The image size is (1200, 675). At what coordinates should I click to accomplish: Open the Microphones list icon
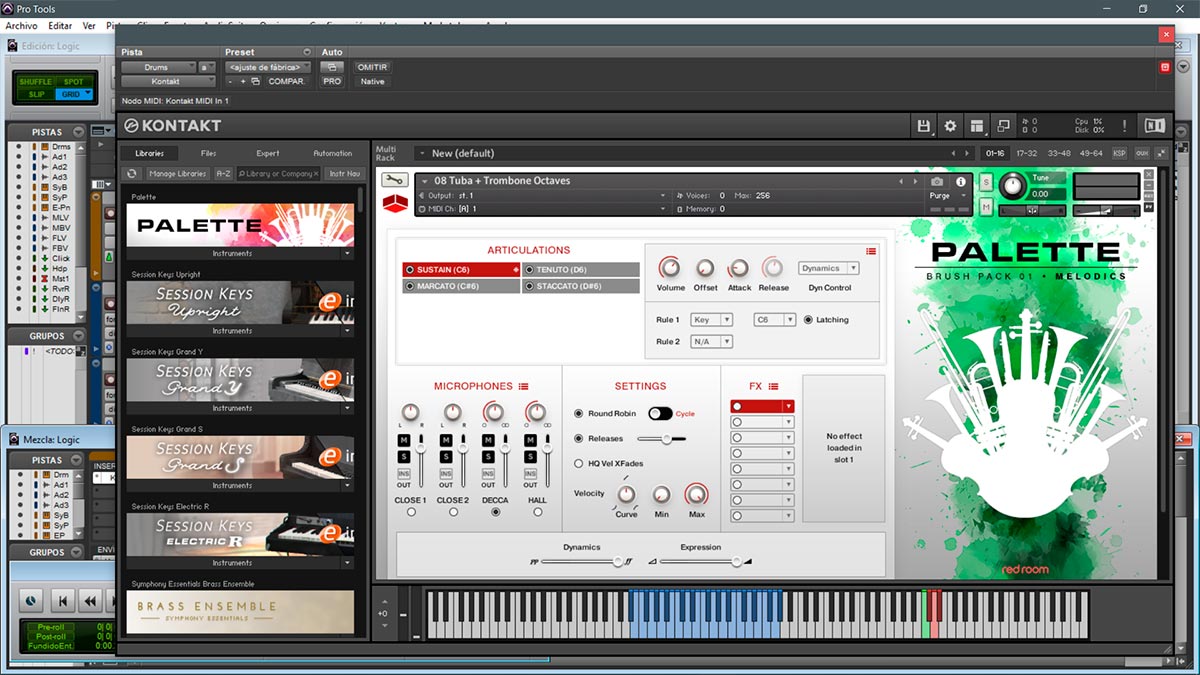pyautogui.click(x=523, y=386)
